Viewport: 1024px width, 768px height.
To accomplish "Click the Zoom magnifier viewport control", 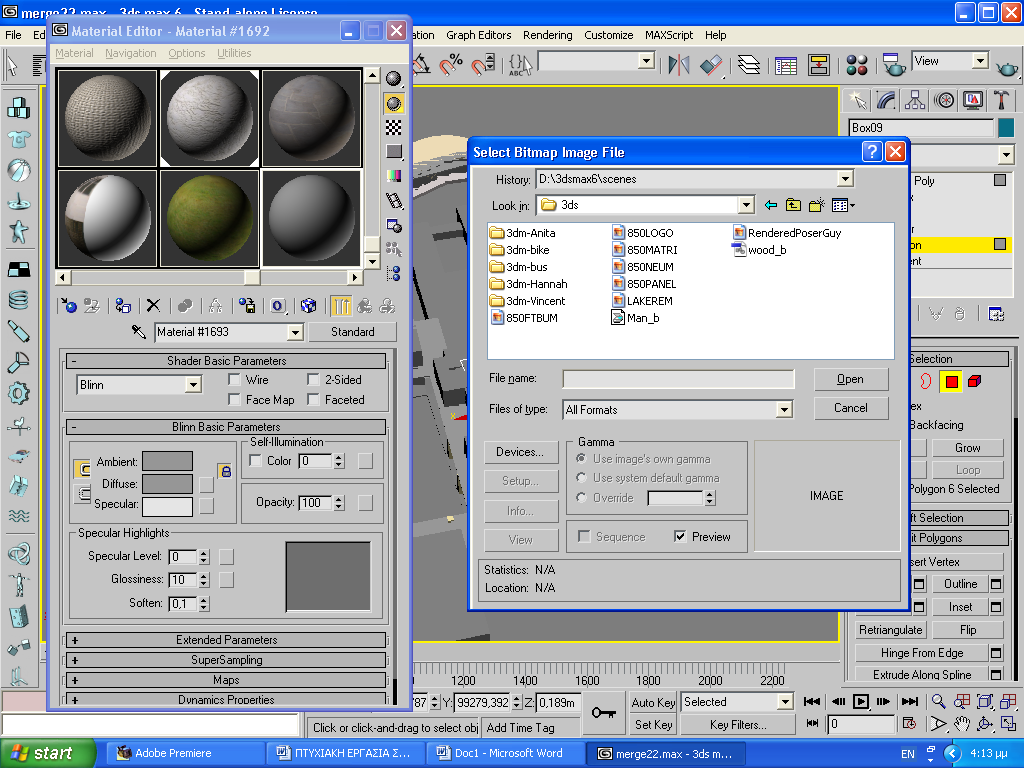I will 938,701.
